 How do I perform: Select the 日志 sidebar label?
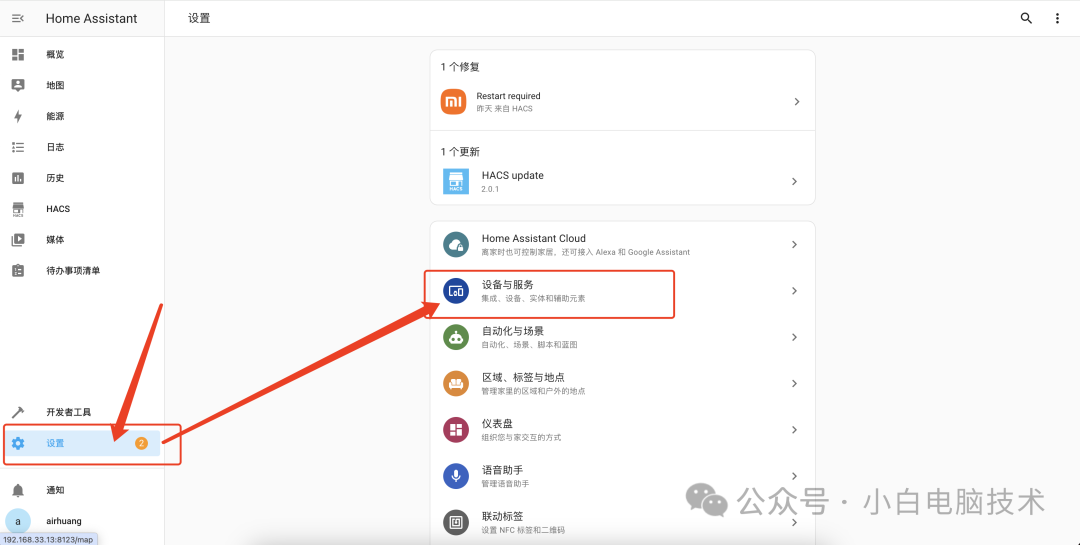tap(55, 147)
